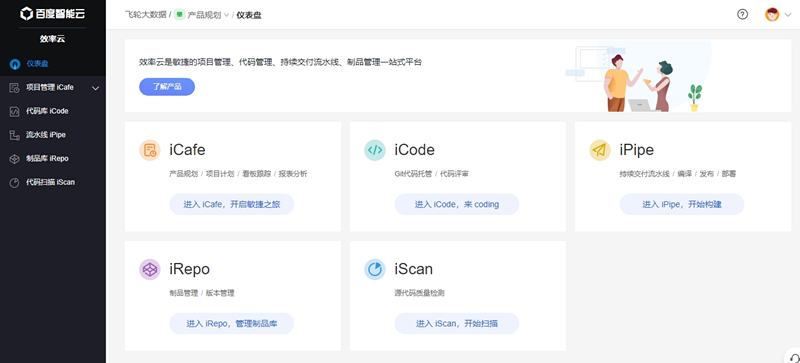This screenshot has width=800, height=363.
Task: Click the 流水线 iPipe sidebar icon
Action: tap(15, 135)
